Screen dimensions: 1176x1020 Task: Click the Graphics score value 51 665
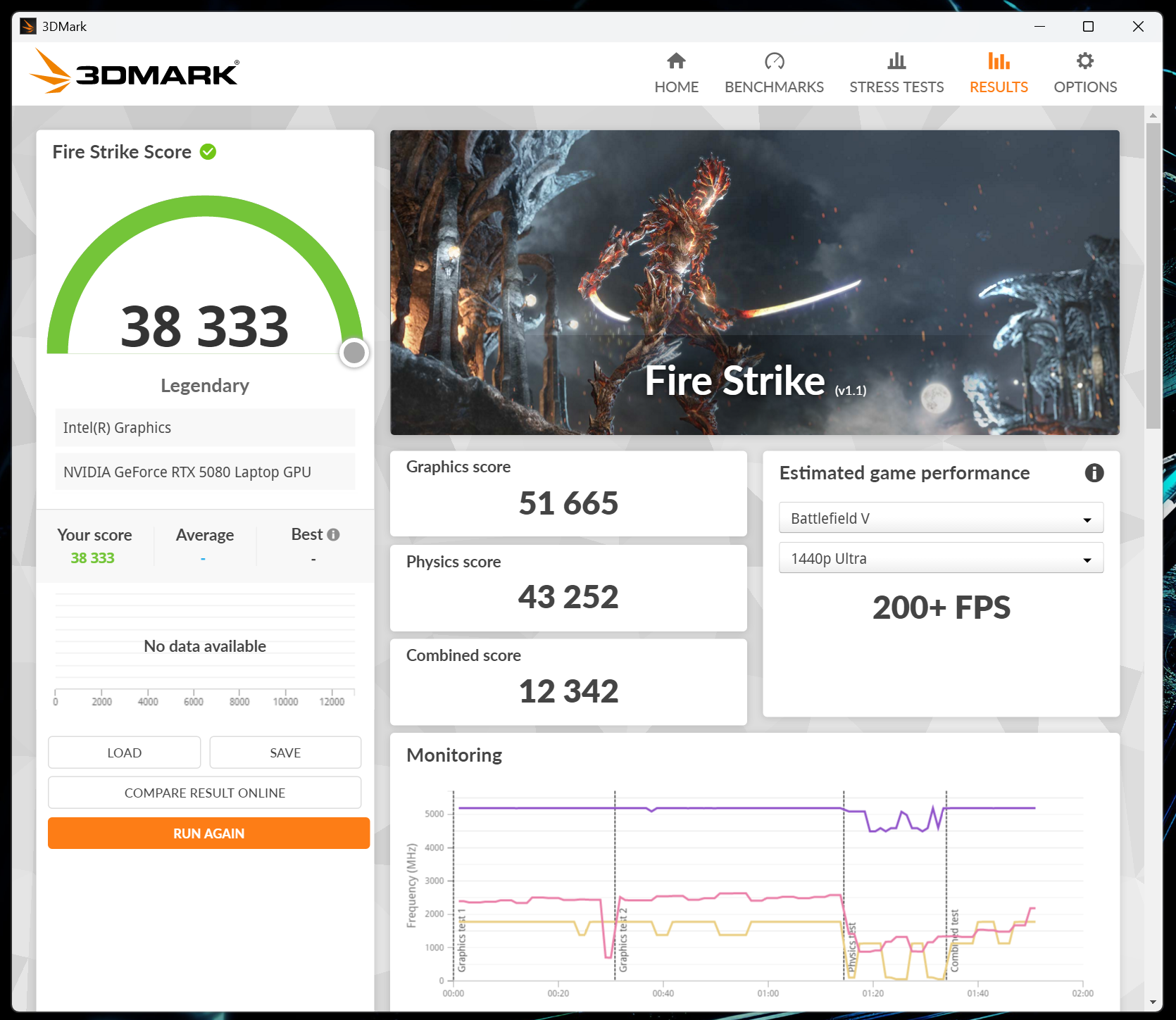pyautogui.click(x=568, y=503)
